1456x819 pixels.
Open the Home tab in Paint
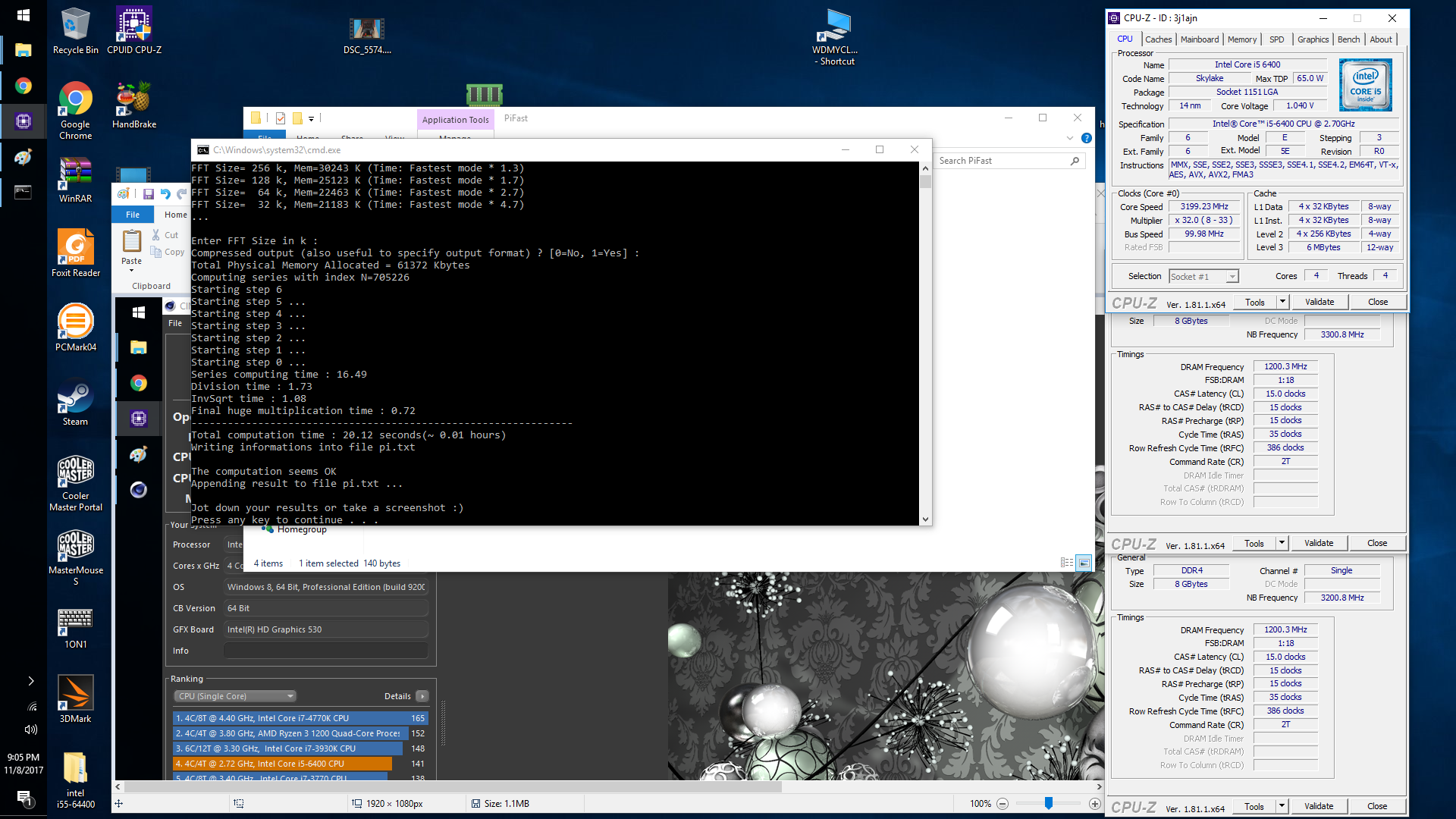pyautogui.click(x=176, y=215)
